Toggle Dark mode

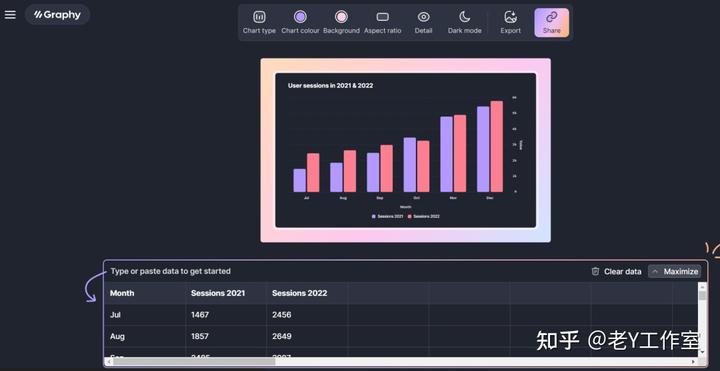(x=465, y=22)
